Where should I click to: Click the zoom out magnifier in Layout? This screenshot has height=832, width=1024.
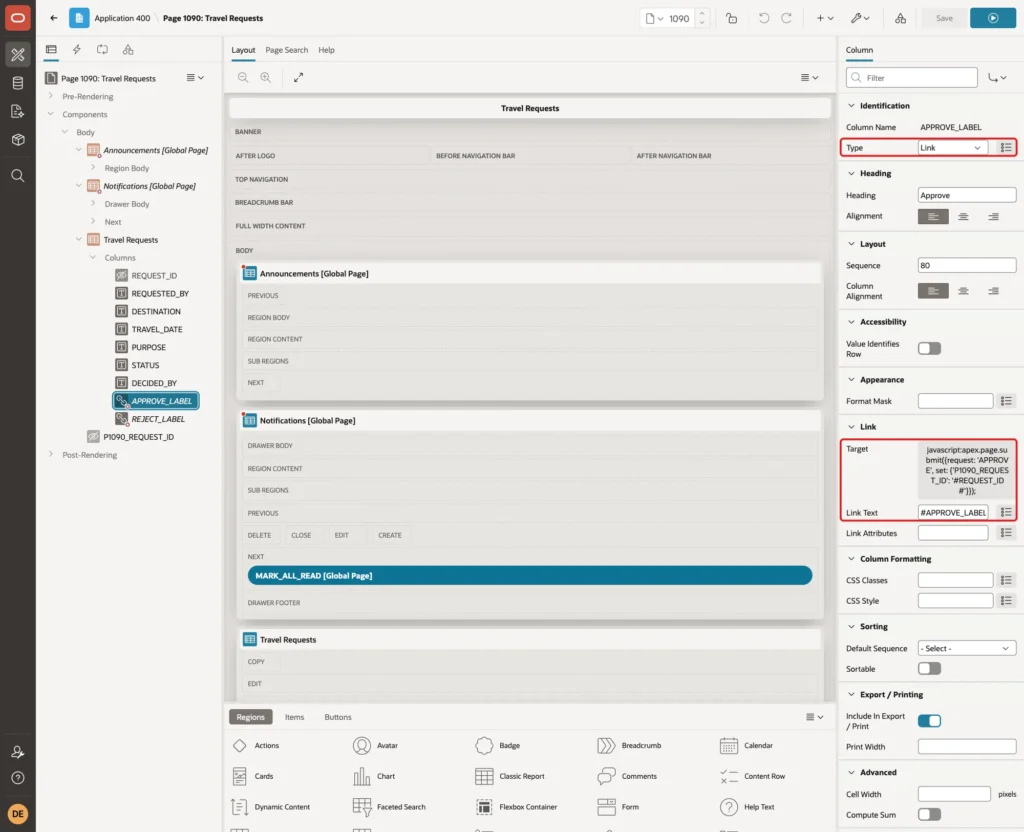[243, 77]
